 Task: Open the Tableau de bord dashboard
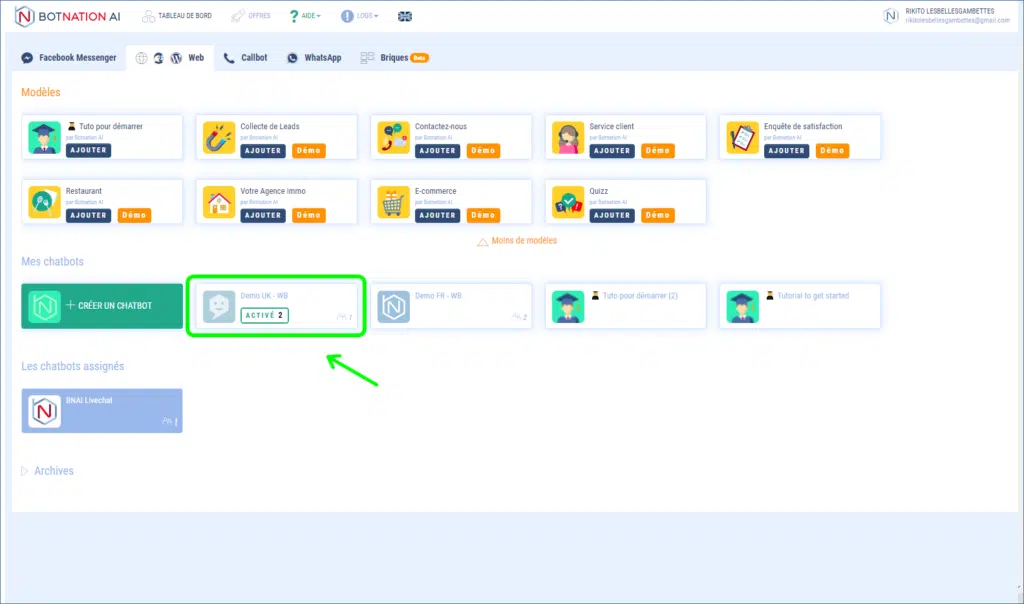point(177,16)
